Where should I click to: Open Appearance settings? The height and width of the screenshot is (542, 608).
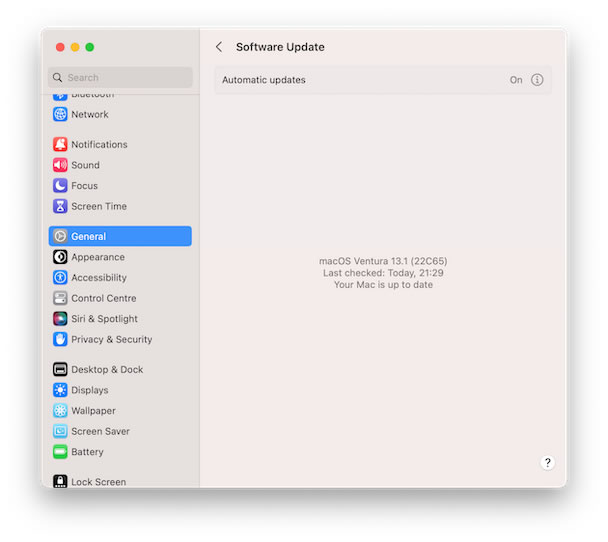tap(120, 257)
